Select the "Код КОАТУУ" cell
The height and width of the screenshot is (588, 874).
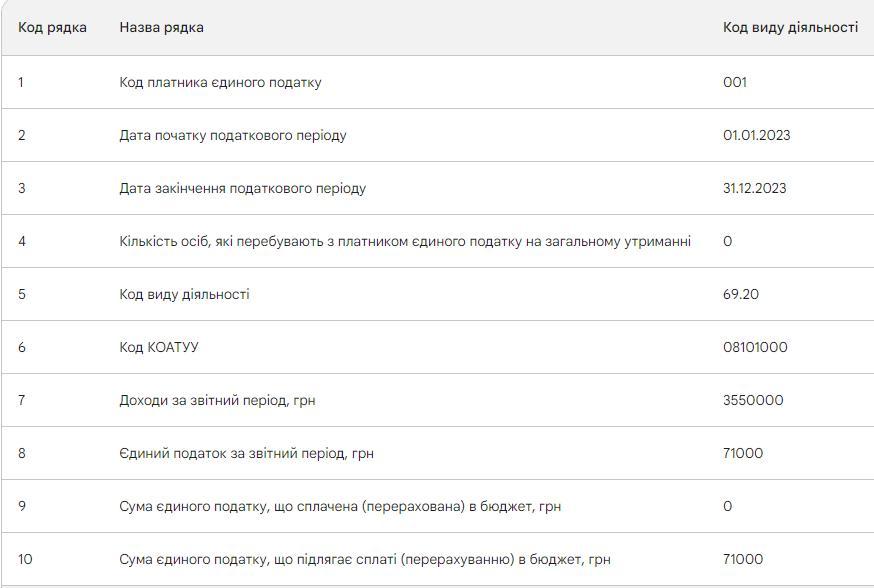pyautogui.click(x=159, y=347)
